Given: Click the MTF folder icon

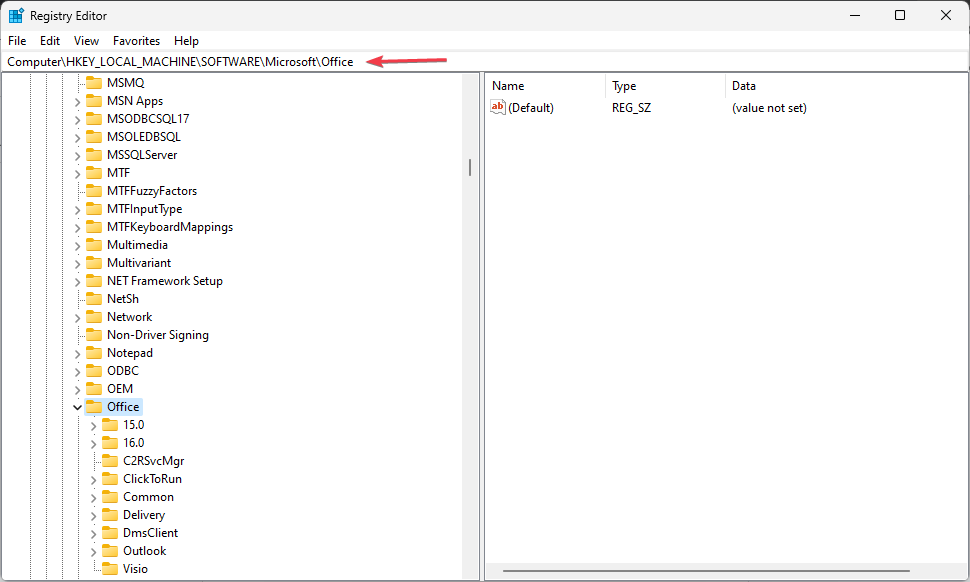Looking at the screenshot, I should tap(94, 172).
